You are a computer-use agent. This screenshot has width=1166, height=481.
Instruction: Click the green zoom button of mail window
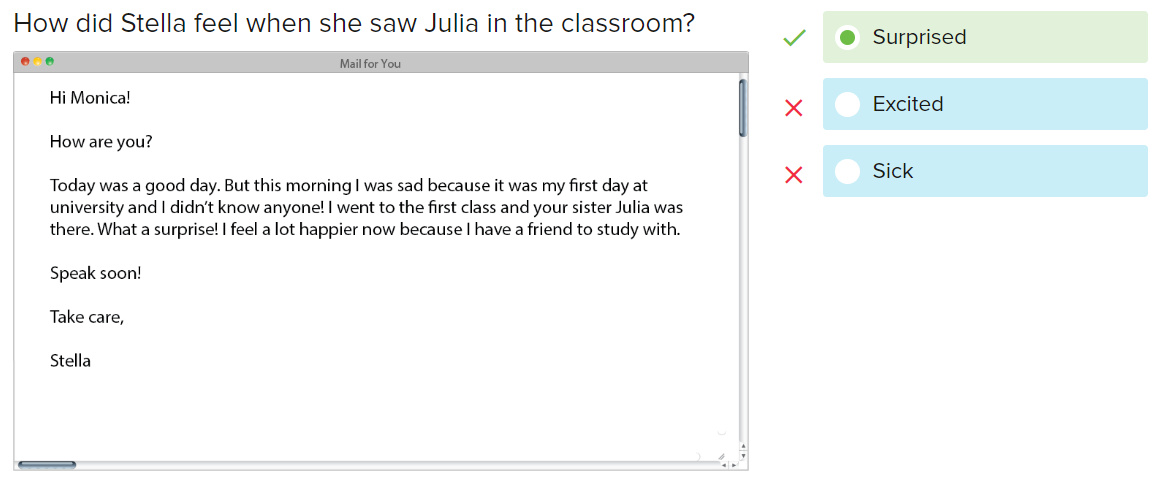coord(50,62)
